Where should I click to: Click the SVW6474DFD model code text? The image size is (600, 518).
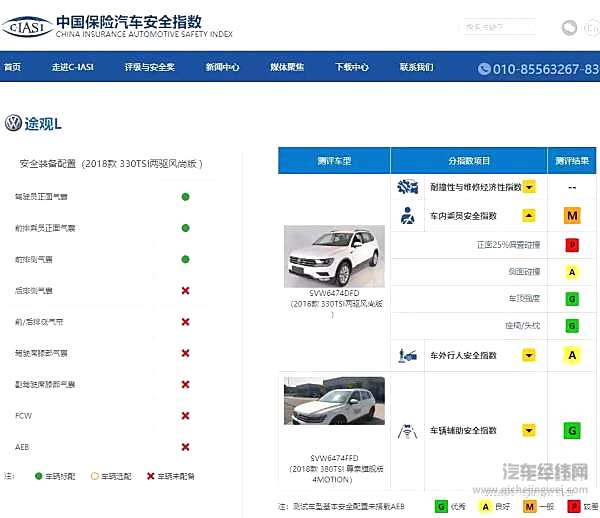(x=334, y=293)
